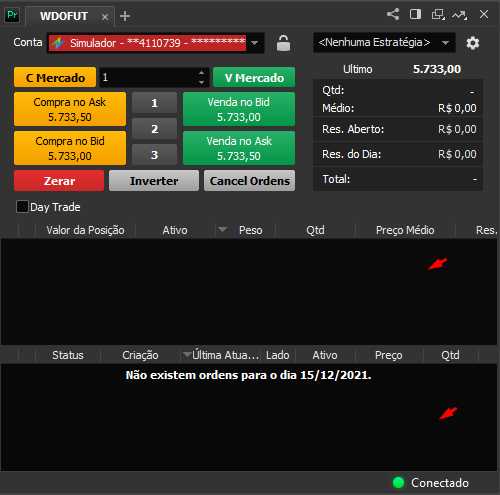Sort orders by Qtd column

point(450,355)
